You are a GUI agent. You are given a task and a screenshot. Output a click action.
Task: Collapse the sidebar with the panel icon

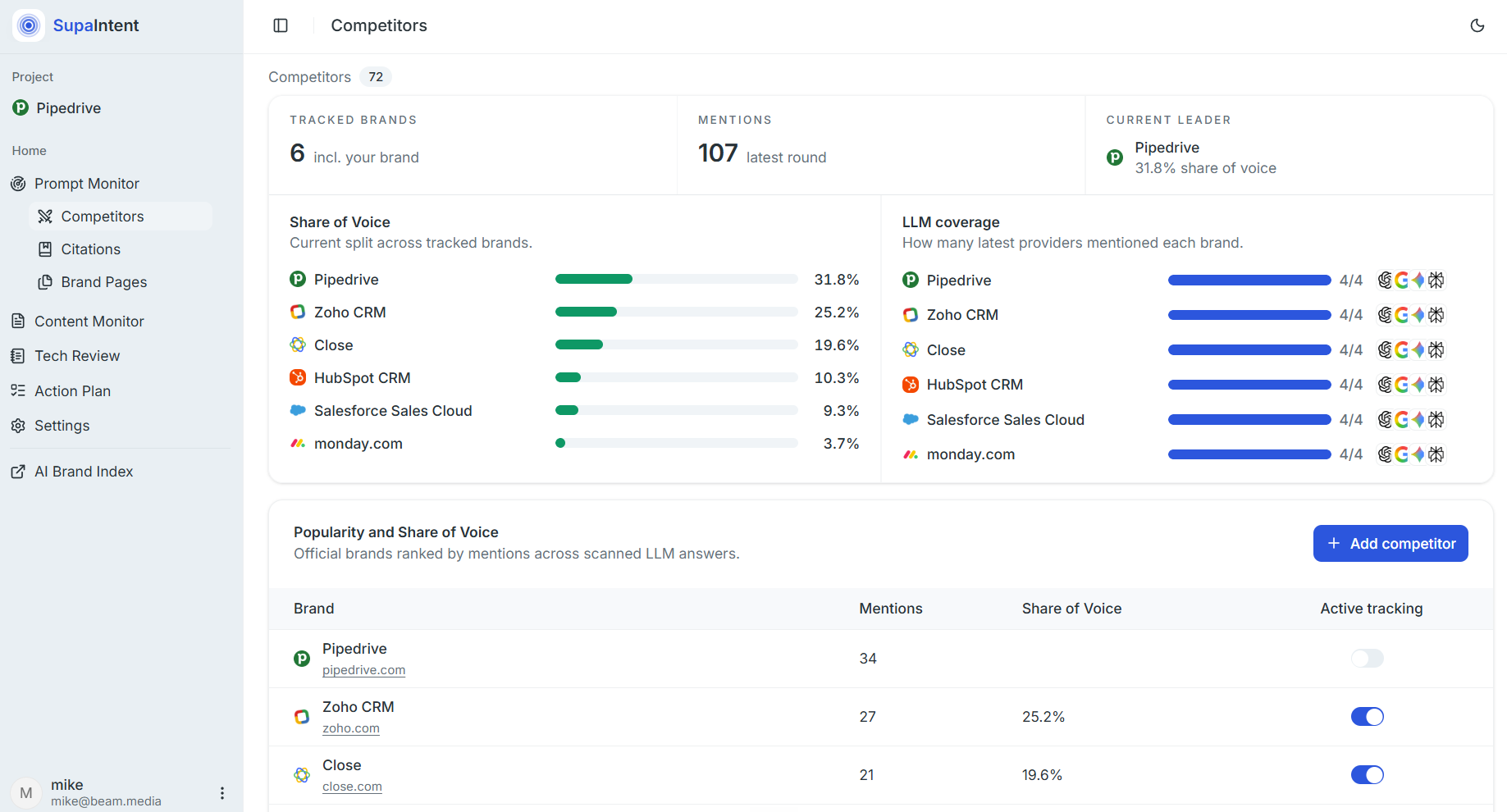[281, 25]
